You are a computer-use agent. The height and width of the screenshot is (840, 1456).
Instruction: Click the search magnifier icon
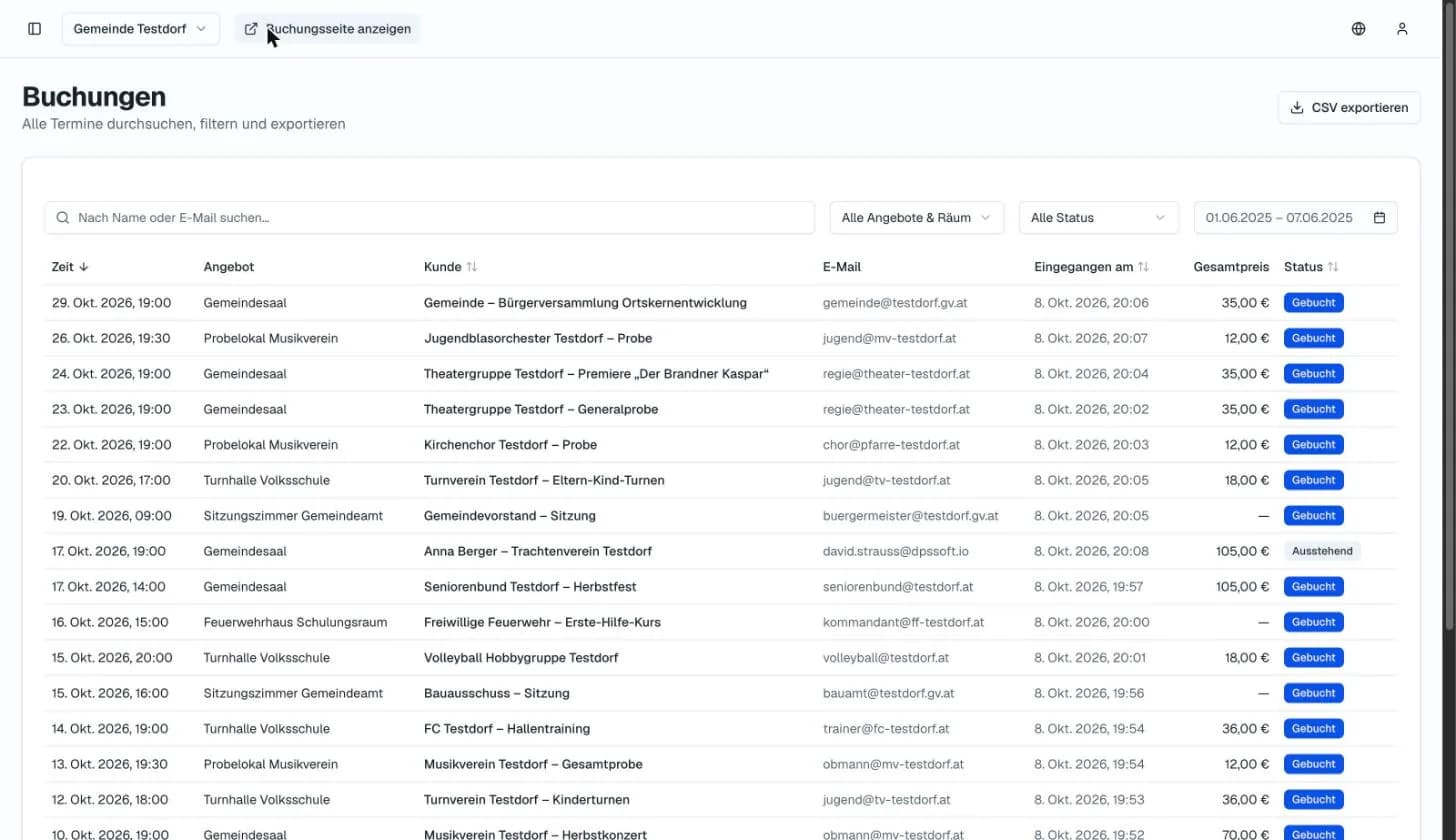coord(63,218)
